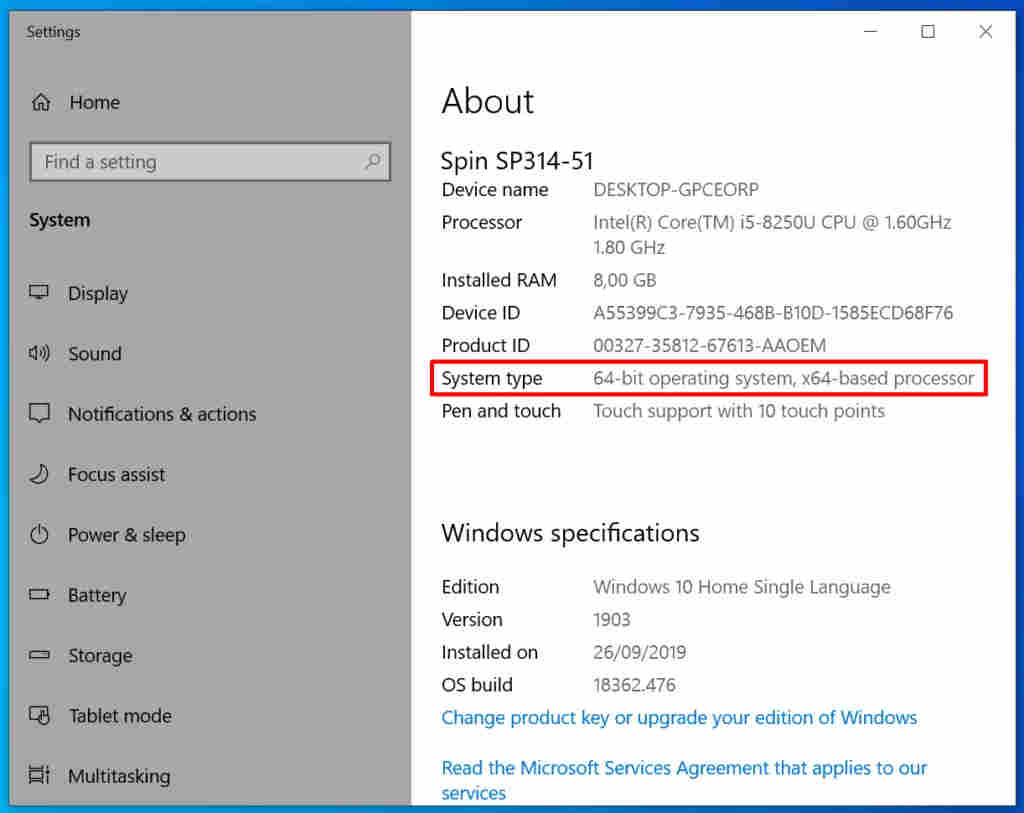Image resolution: width=1024 pixels, height=813 pixels.
Task: Open Change product key or upgrade link
Action: click(679, 717)
